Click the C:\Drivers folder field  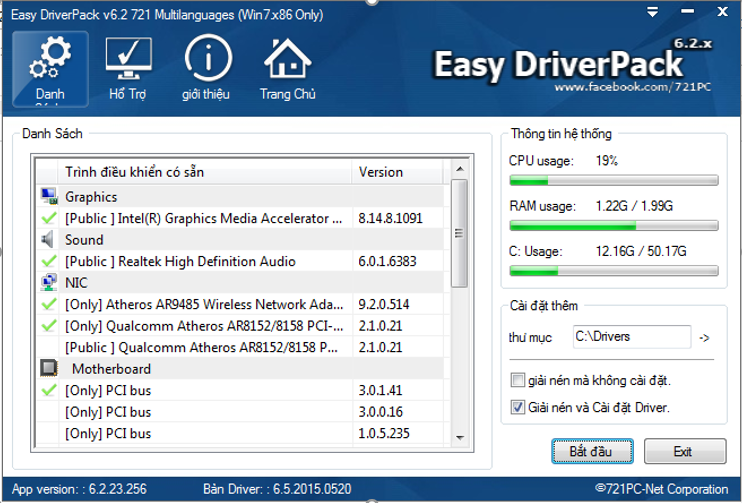[x=632, y=336]
